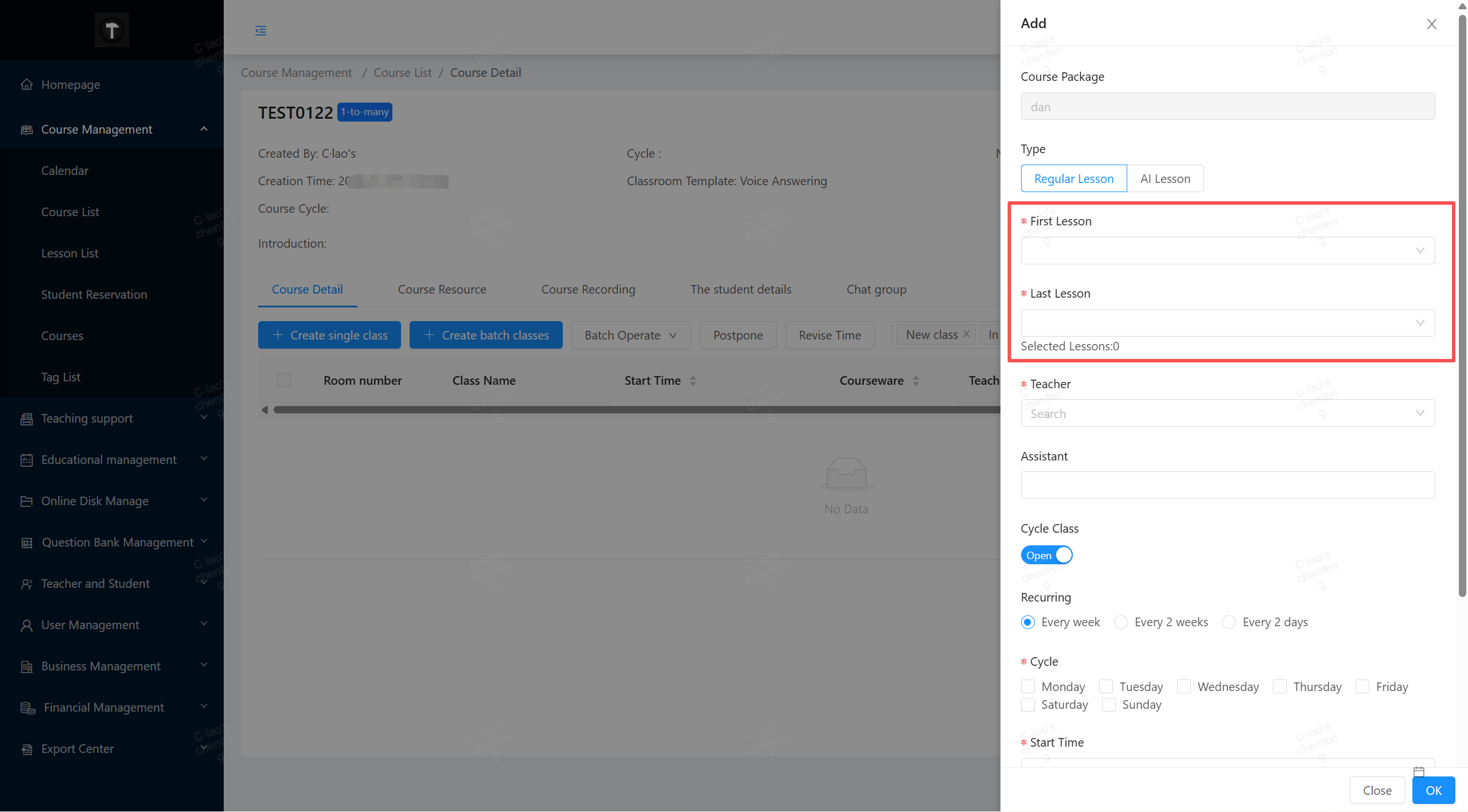The height and width of the screenshot is (812, 1468).
Task: Open the Teacher search dropdown
Action: click(x=1227, y=413)
